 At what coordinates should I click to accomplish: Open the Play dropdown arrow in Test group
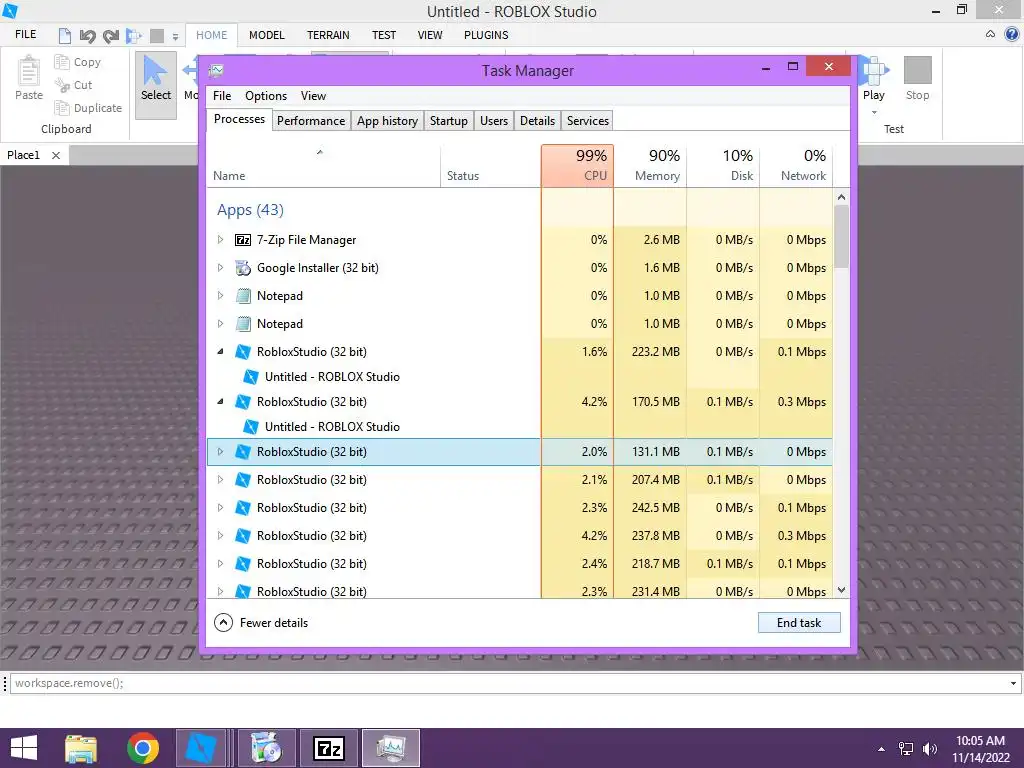click(x=874, y=112)
